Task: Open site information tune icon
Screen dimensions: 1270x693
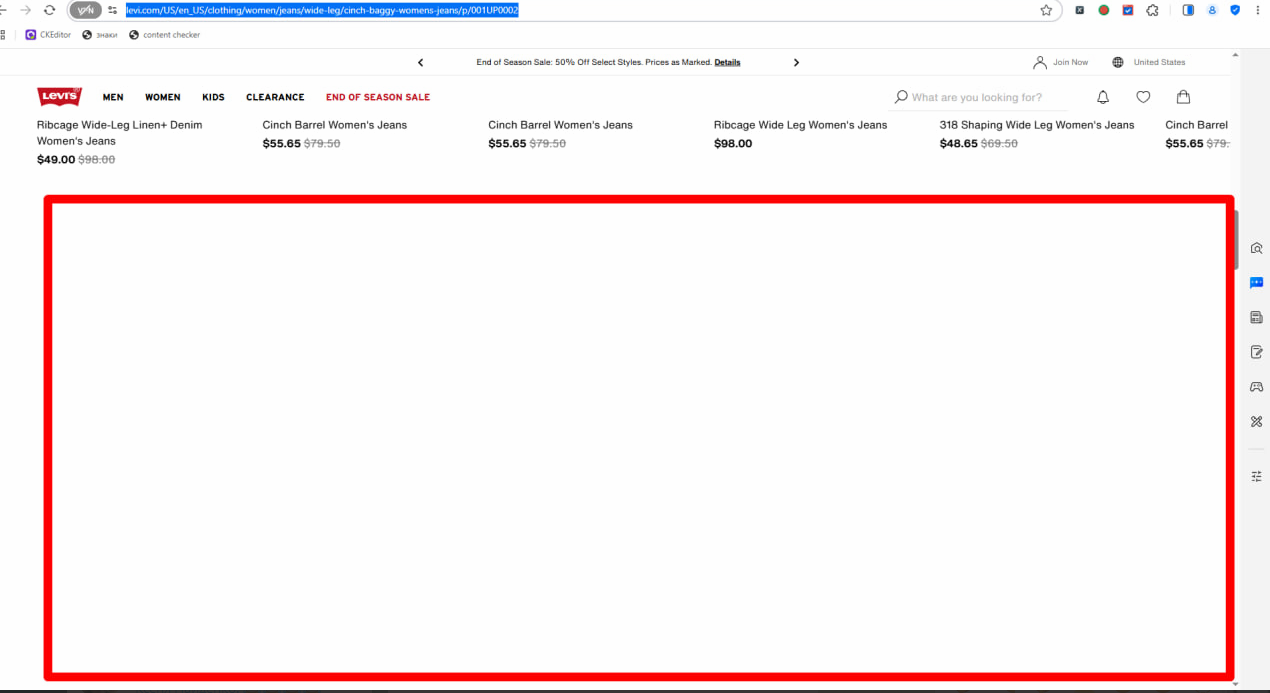Action: coord(113,10)
